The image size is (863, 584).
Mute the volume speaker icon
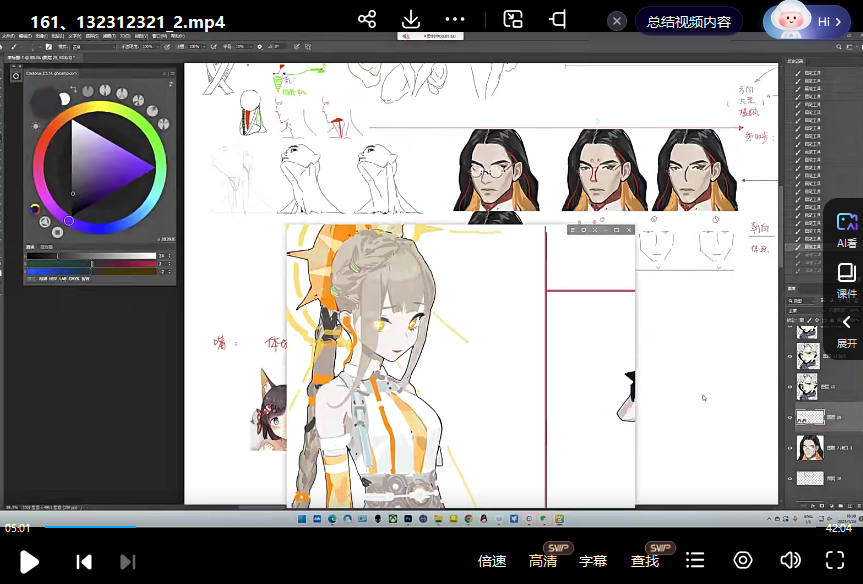(x=790, y=560)
